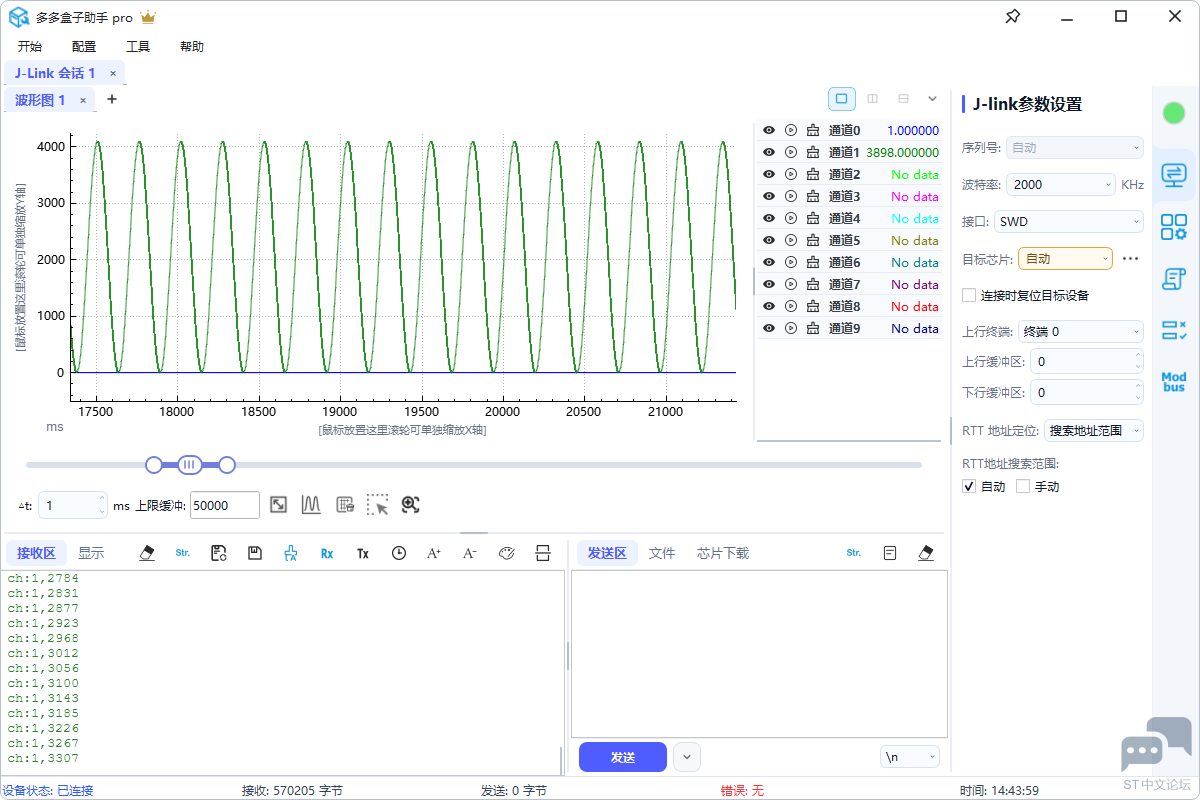Viewport: 1200px width, 800px height.
Task: Toggle Str. mode in the send toolbar
Action: point(853,553)
